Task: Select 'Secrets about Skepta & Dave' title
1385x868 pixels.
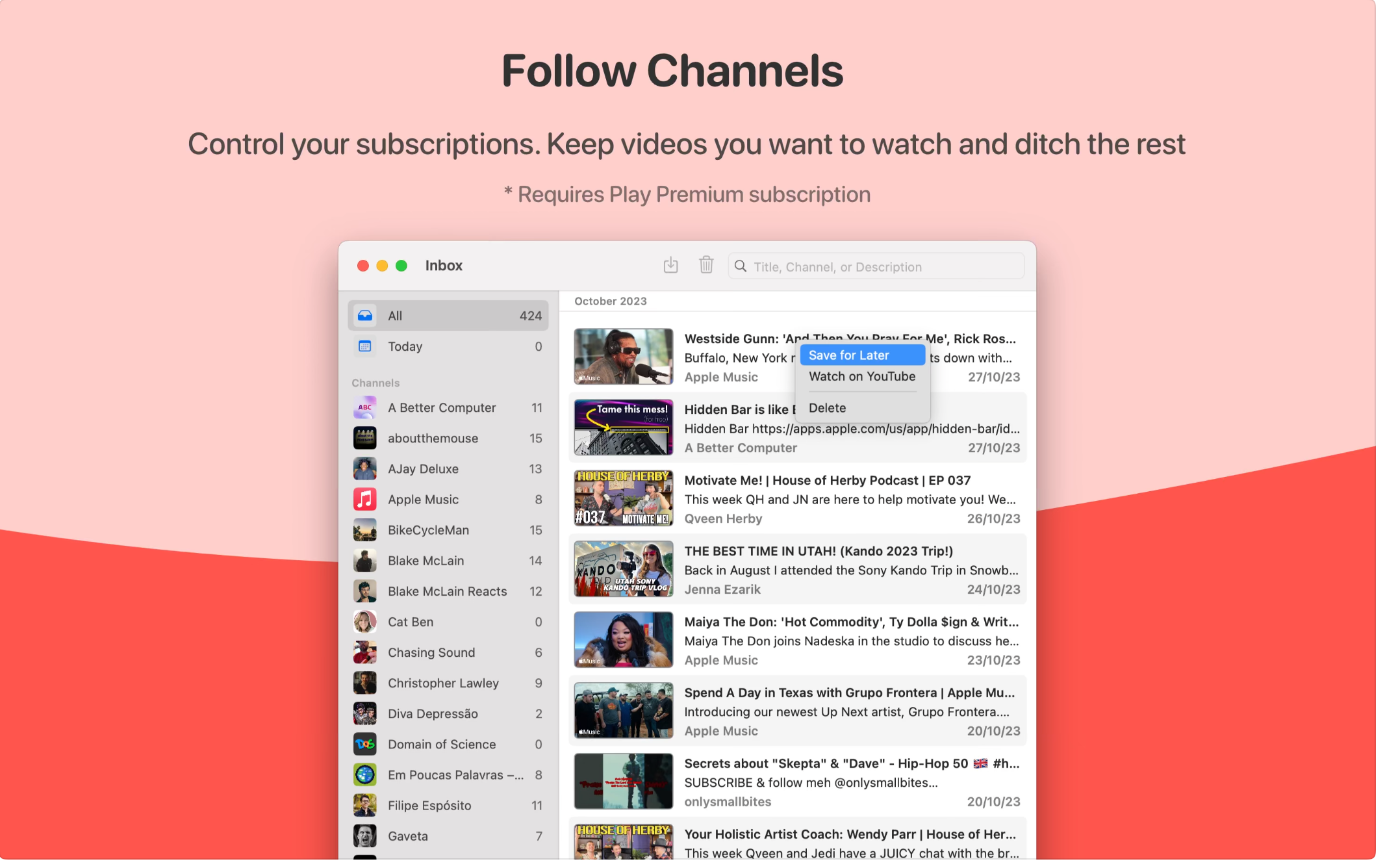Action: click(852, 763)
